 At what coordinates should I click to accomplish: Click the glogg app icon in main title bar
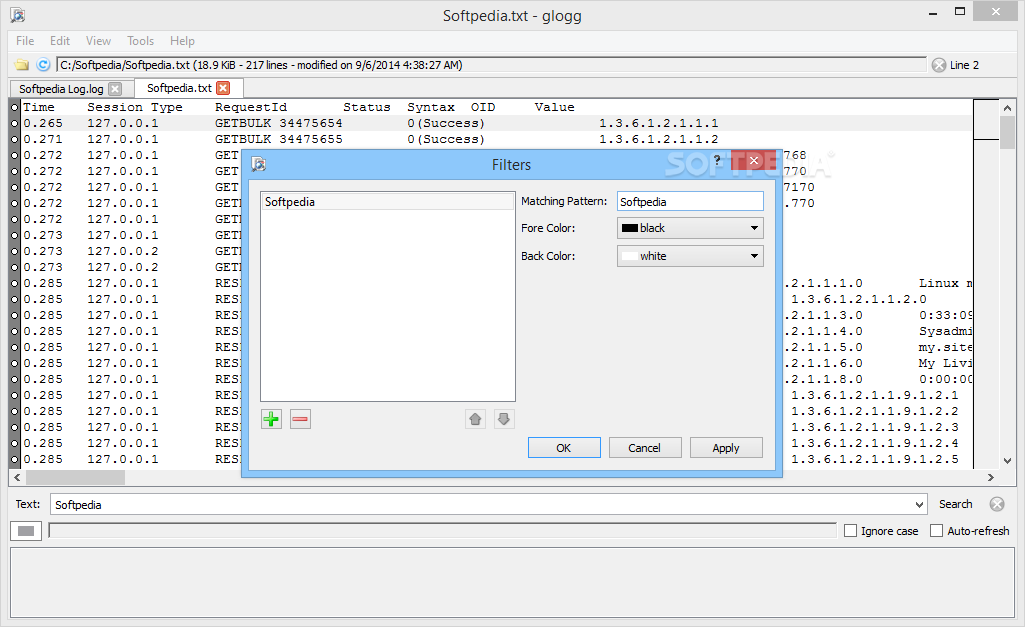coord(18,14)
